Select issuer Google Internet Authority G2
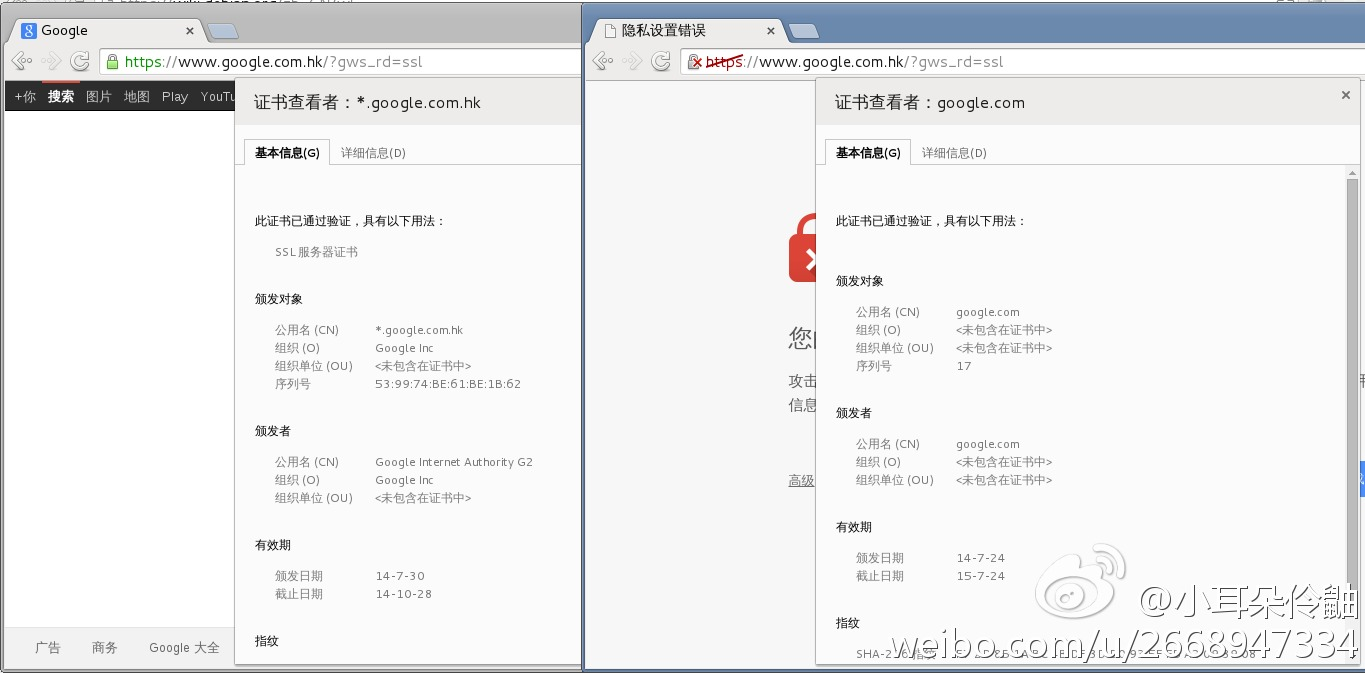1365x673 pixels. coord(454,462)
